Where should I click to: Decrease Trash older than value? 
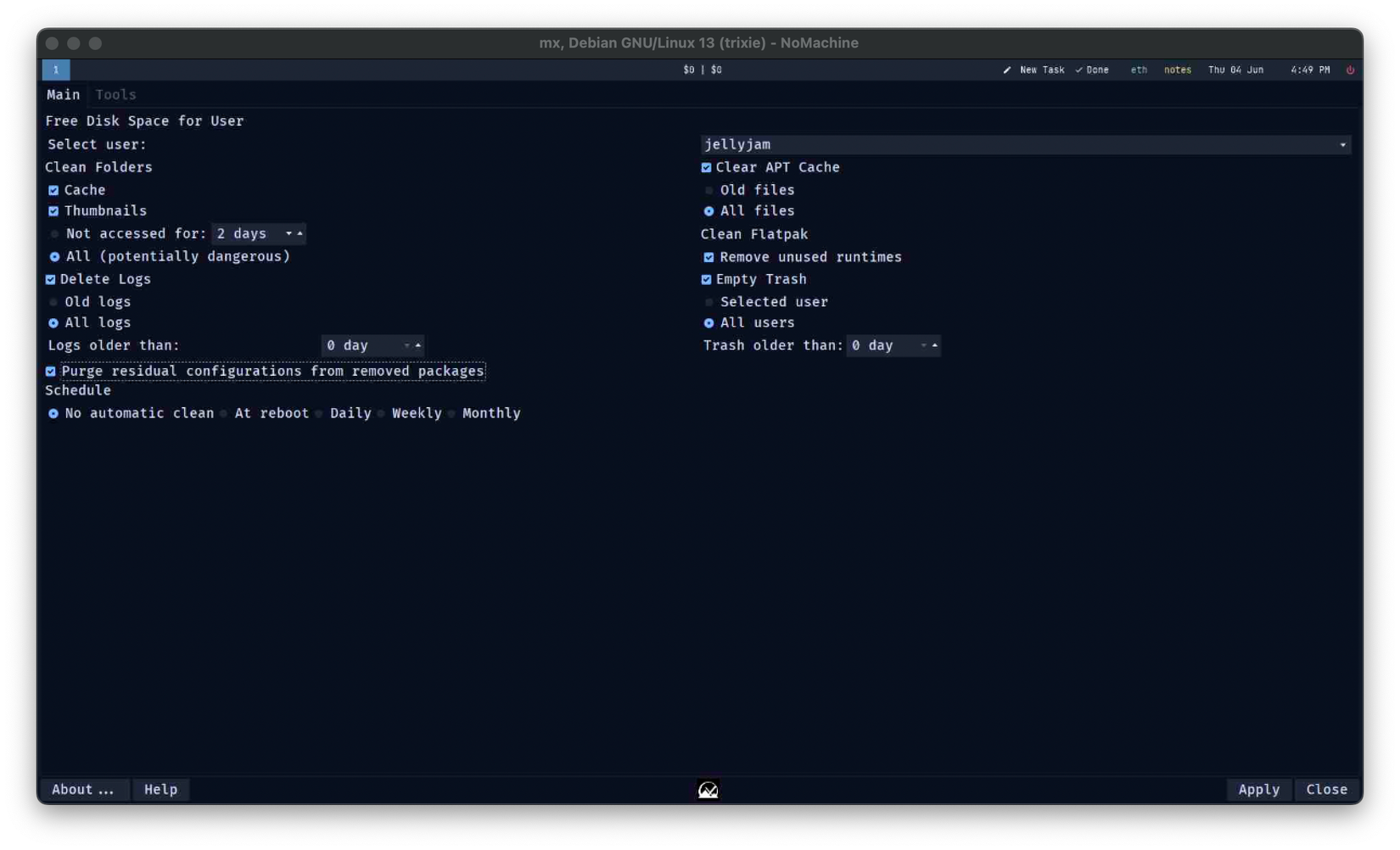pyautogui.click(x=924, y=345)
